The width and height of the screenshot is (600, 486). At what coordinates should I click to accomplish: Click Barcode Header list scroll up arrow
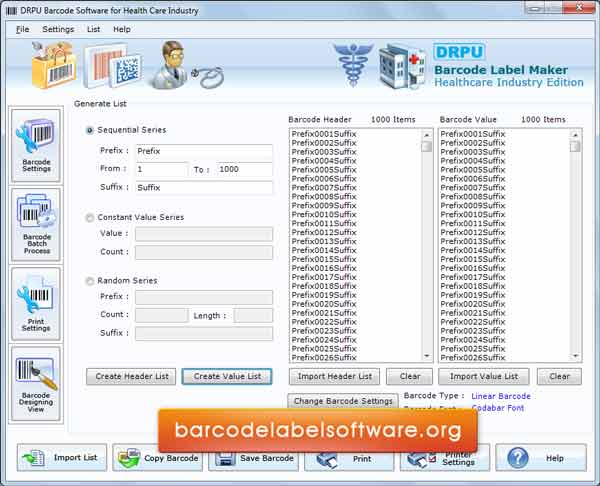[427, 135]
